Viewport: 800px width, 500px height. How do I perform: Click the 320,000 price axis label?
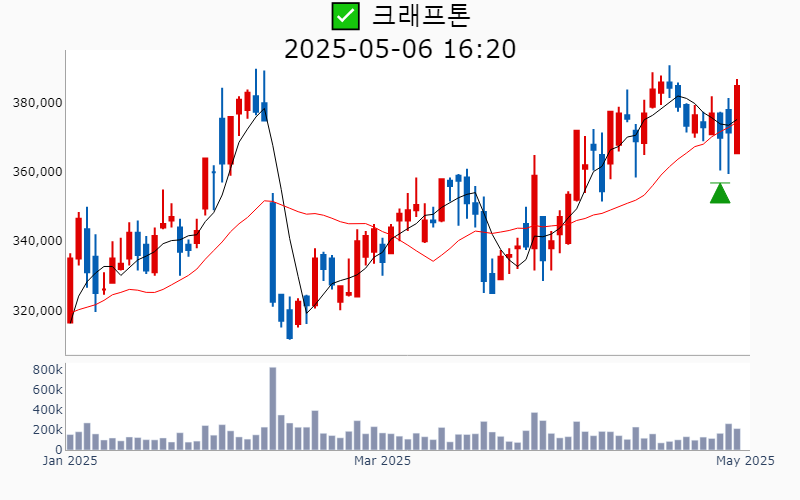click(x=37, y=310)
